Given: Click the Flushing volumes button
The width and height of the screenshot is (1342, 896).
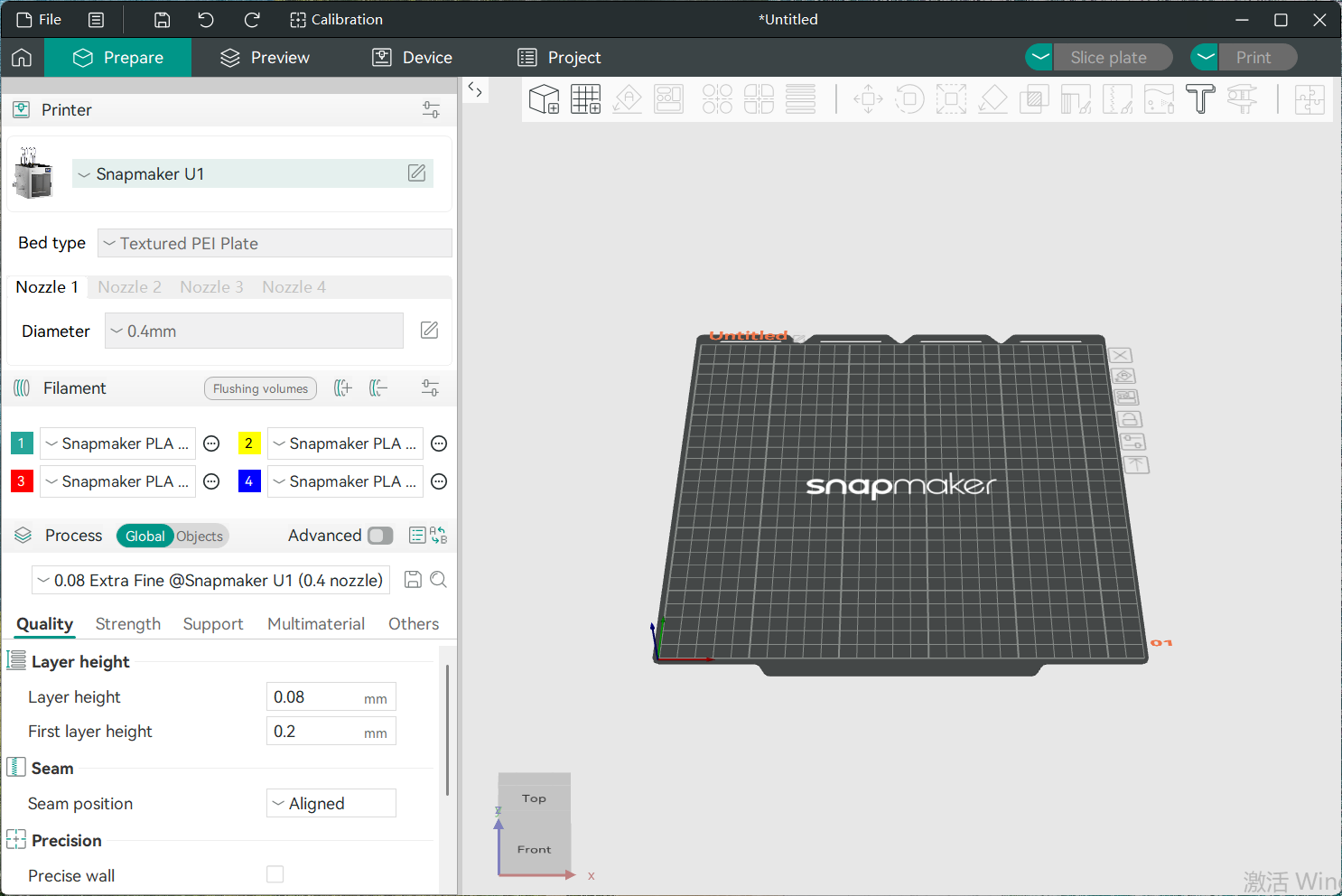Looking at the screenshot, I should [x=260, y=388].
